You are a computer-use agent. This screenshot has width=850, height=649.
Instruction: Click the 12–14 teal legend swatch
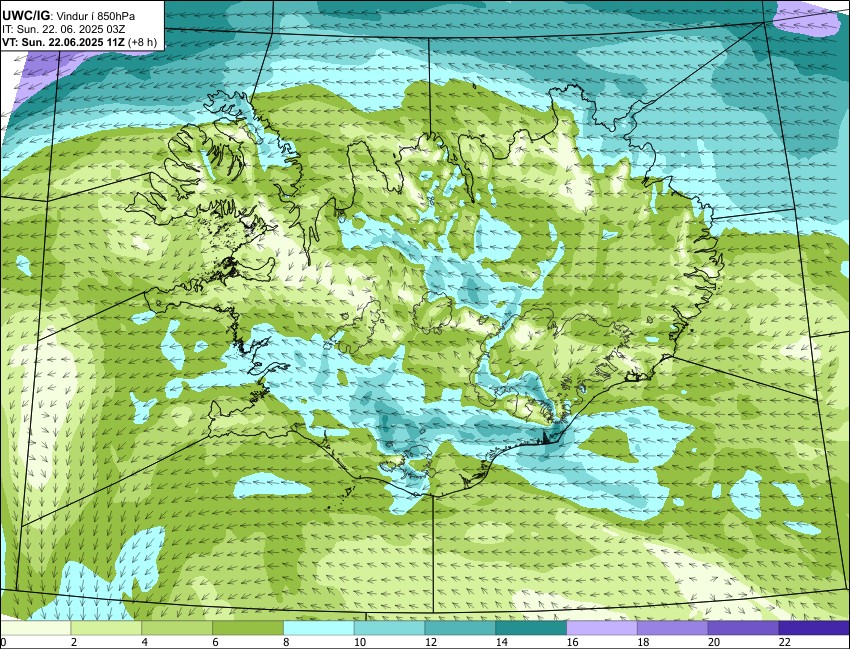point(460,628)
